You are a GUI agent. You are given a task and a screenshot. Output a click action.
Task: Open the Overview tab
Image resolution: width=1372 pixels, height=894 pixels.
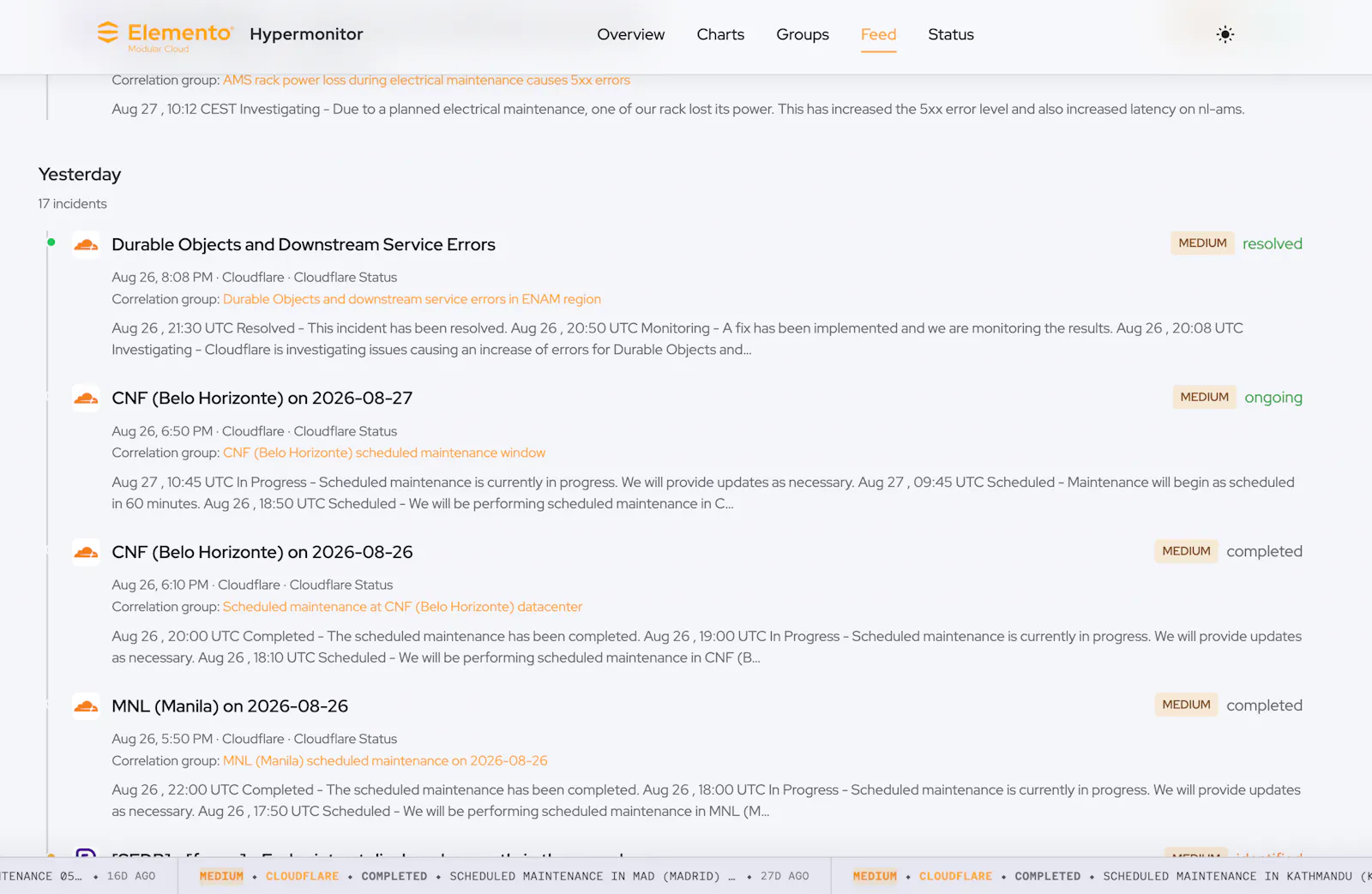coord(631,34)
